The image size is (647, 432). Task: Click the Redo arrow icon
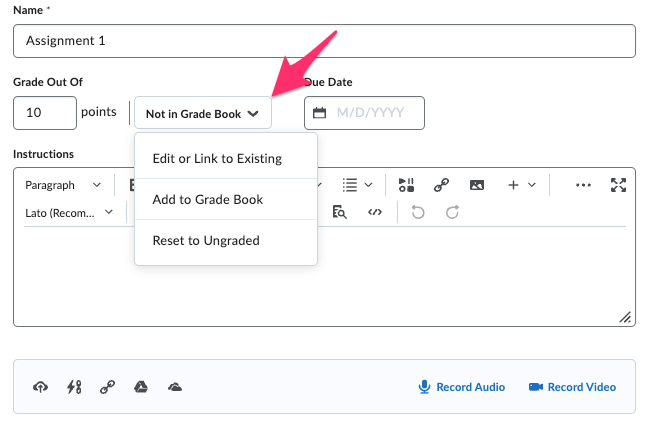(452, 212)
